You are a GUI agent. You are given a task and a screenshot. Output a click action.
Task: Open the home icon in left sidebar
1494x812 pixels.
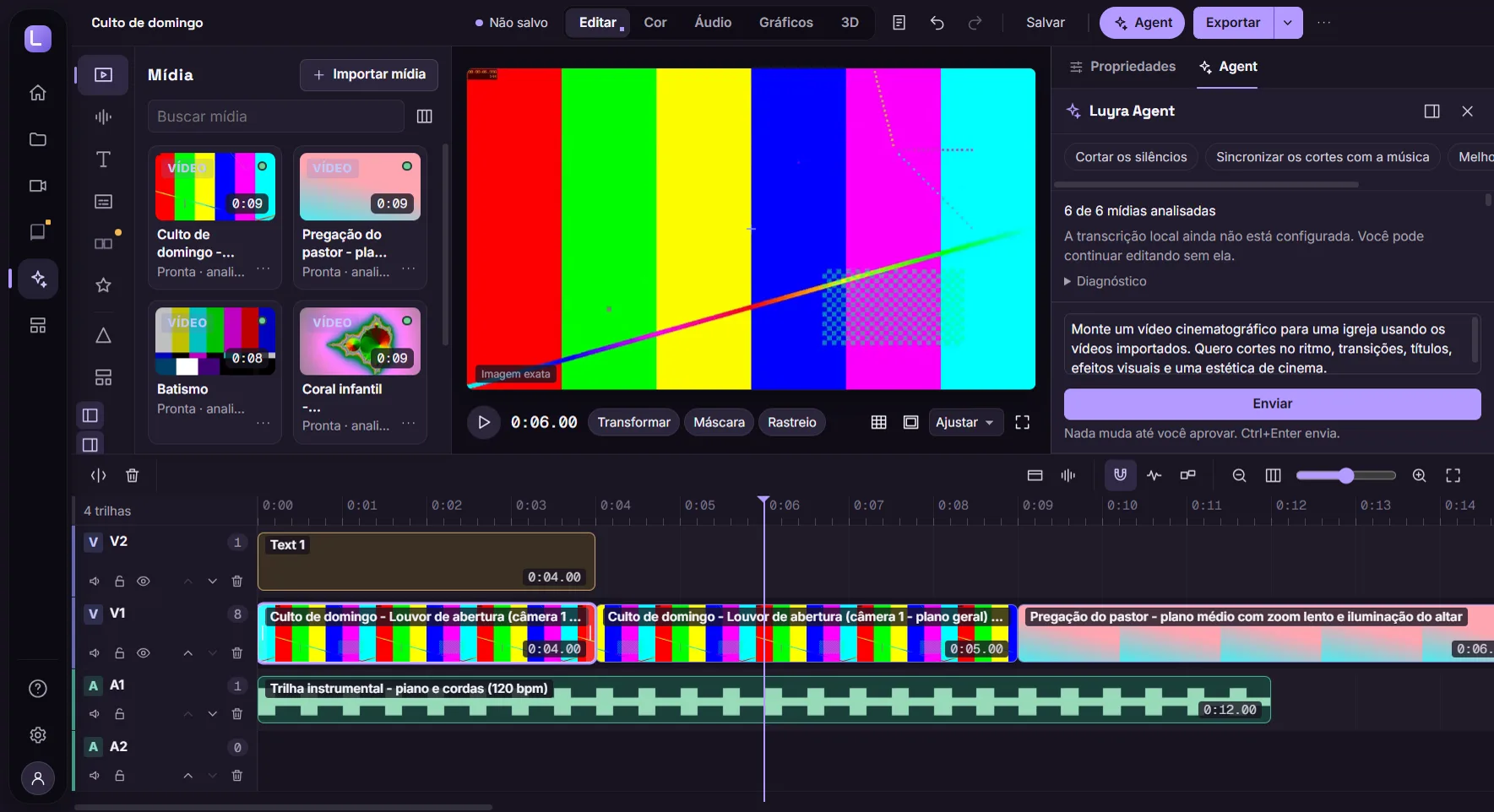pyautogui.click(x=38, y=93)
